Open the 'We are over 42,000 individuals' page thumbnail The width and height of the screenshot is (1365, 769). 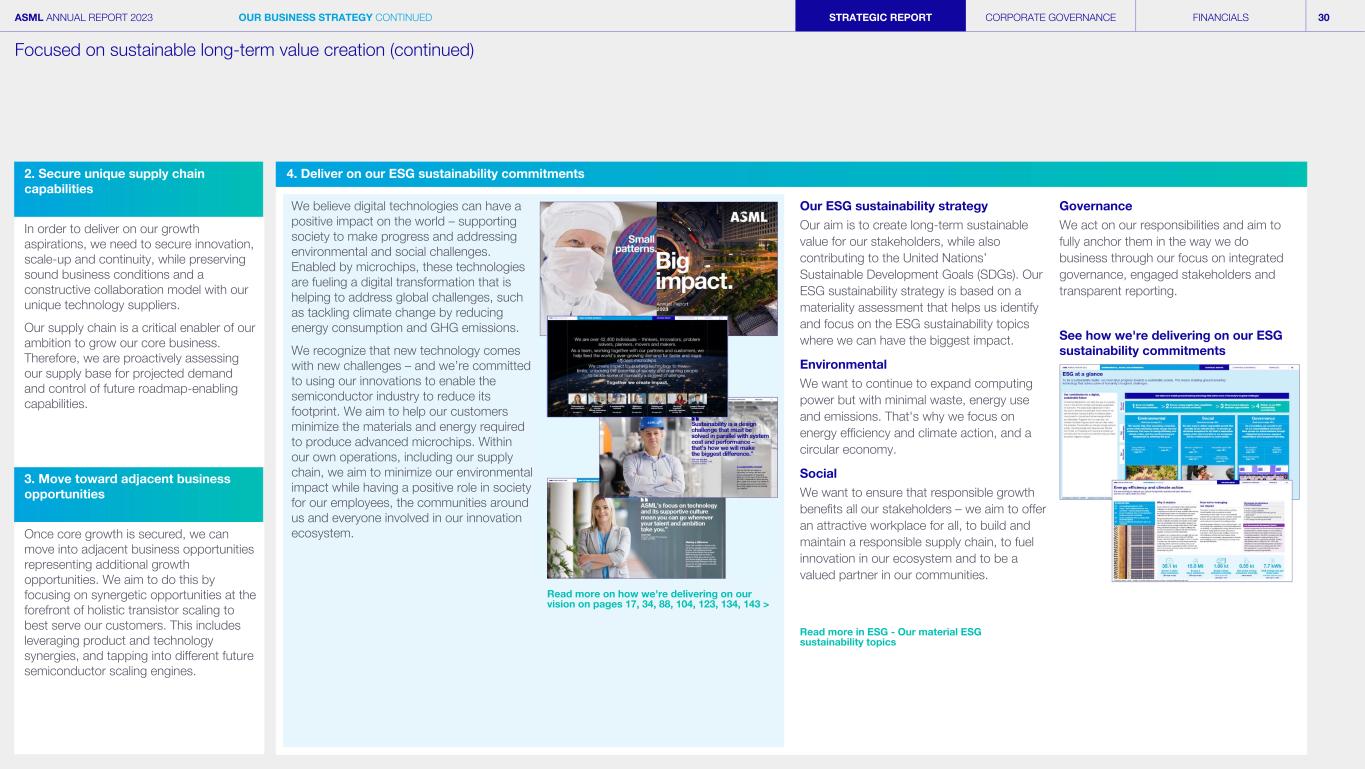tap(636, 366)
